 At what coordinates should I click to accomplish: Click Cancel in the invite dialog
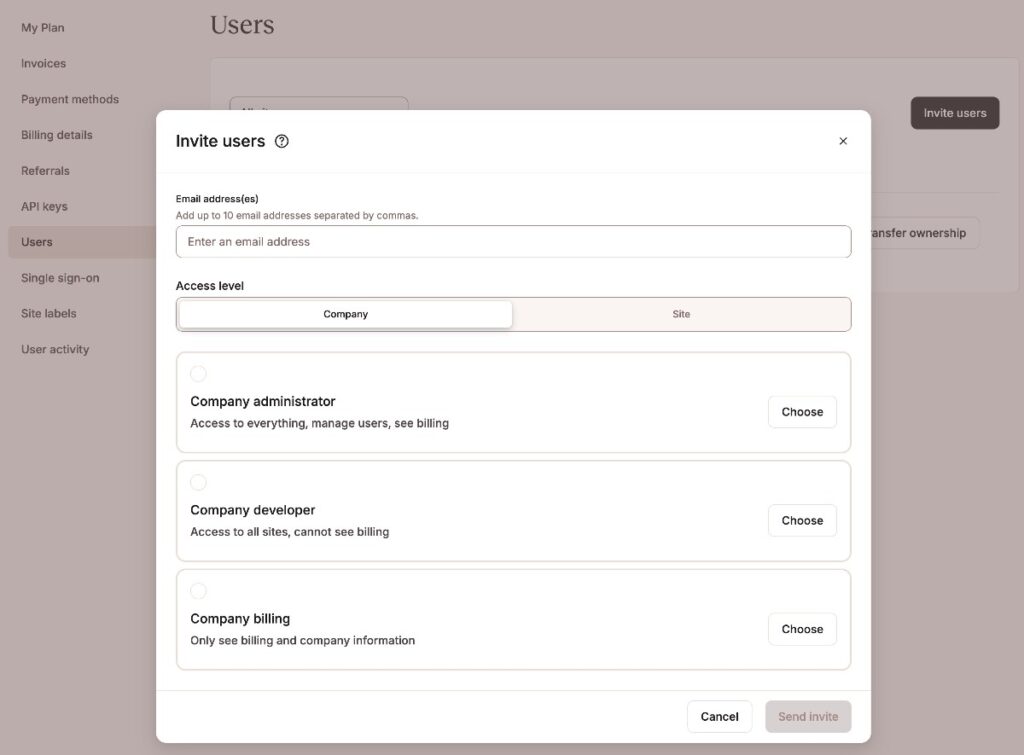tap(719, 716)
